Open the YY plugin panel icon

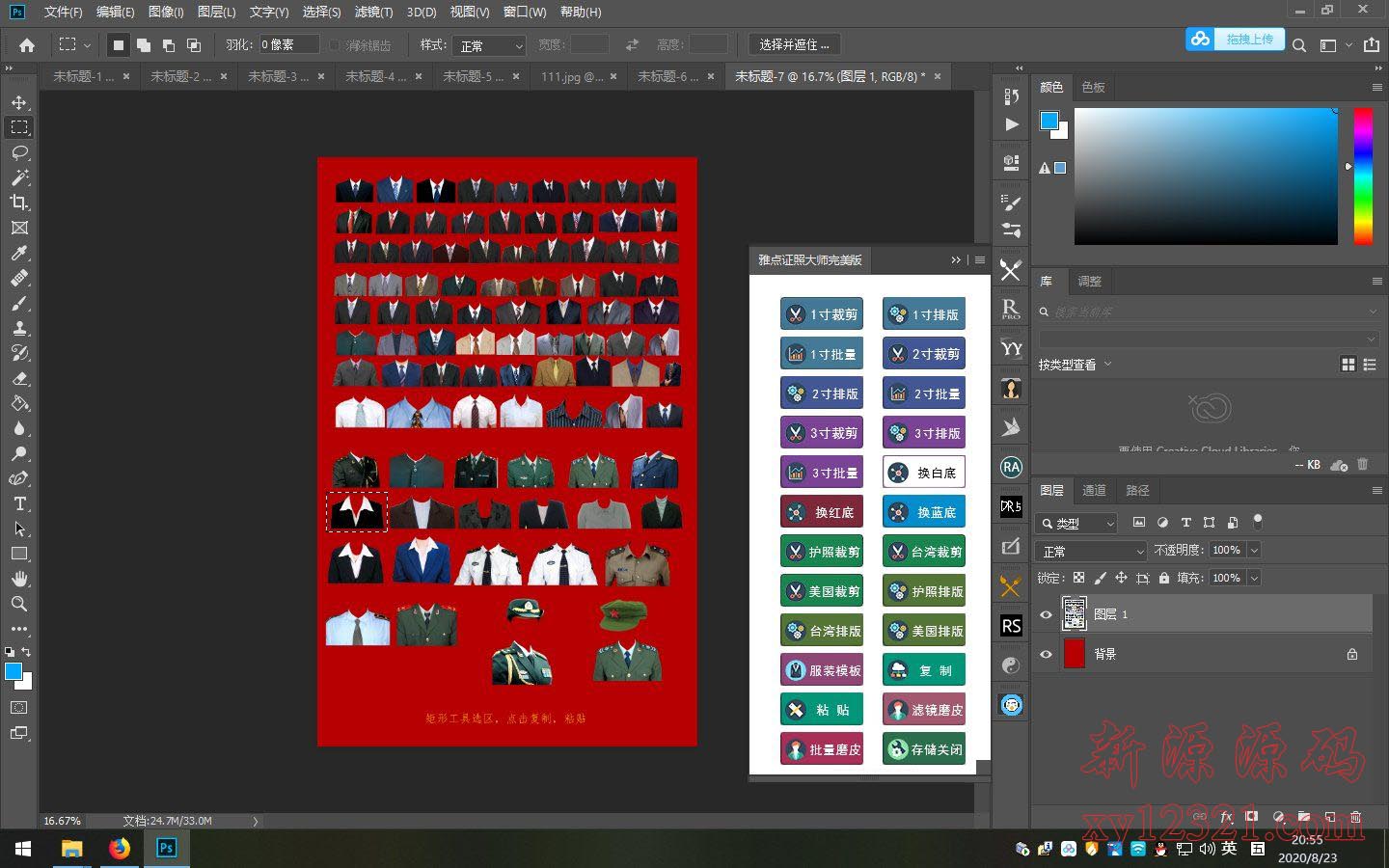coord(1011,349)
